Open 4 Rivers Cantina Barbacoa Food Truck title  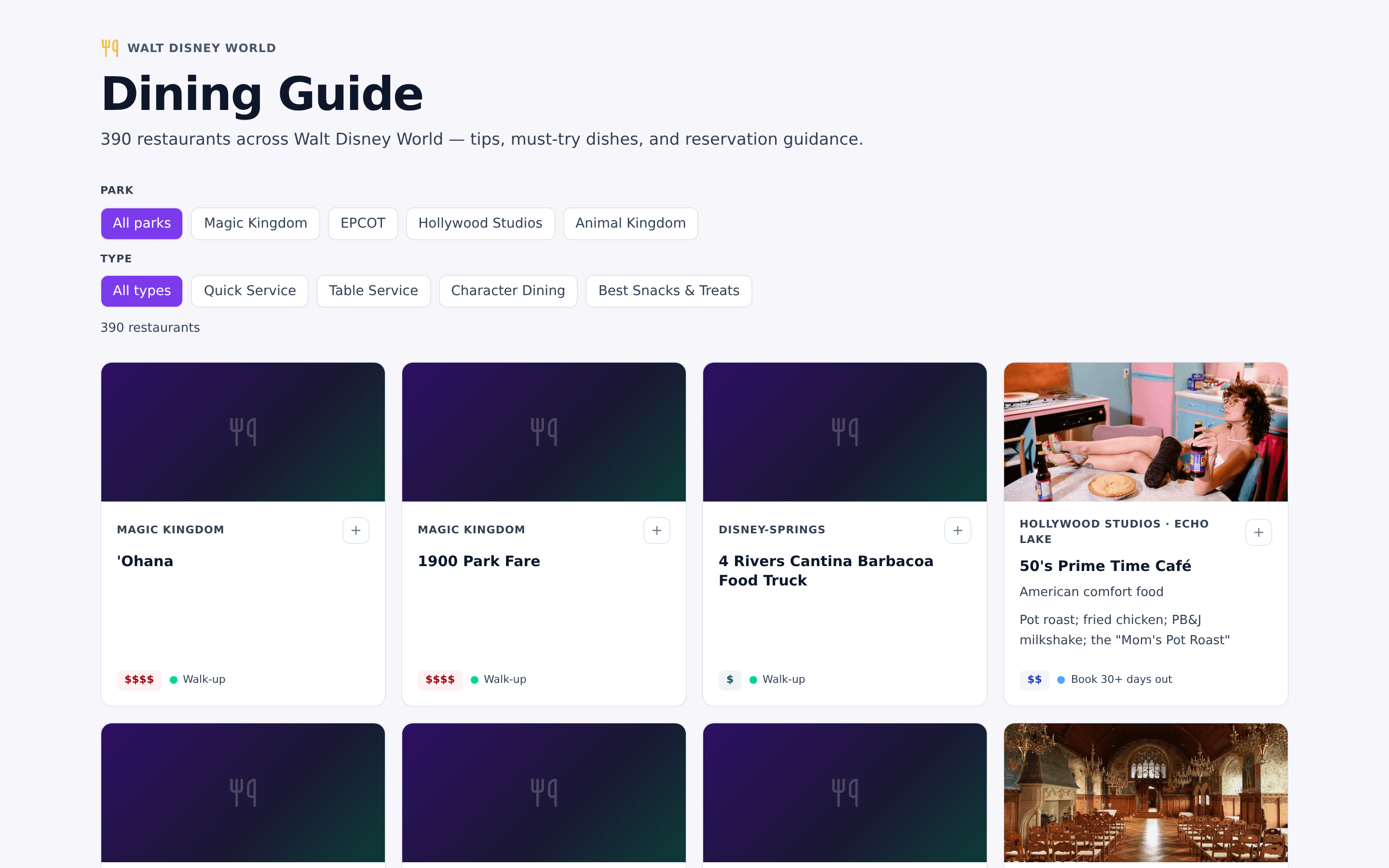tap(826, 570)
